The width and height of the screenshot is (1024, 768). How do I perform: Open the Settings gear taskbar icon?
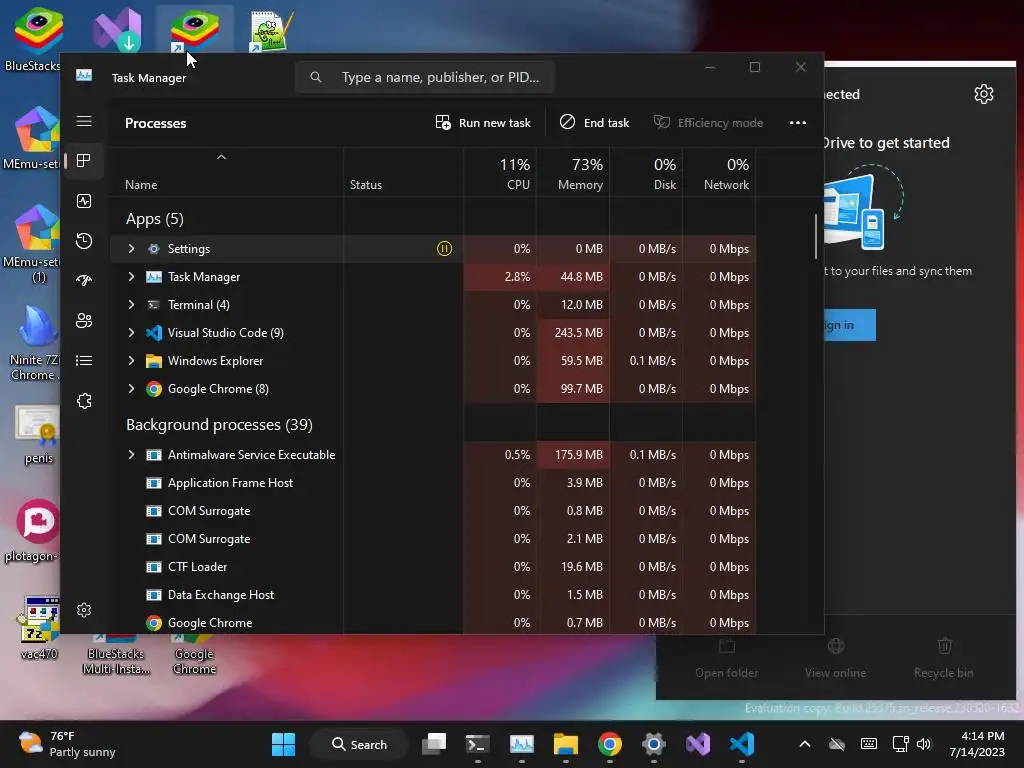pos(654,744)
